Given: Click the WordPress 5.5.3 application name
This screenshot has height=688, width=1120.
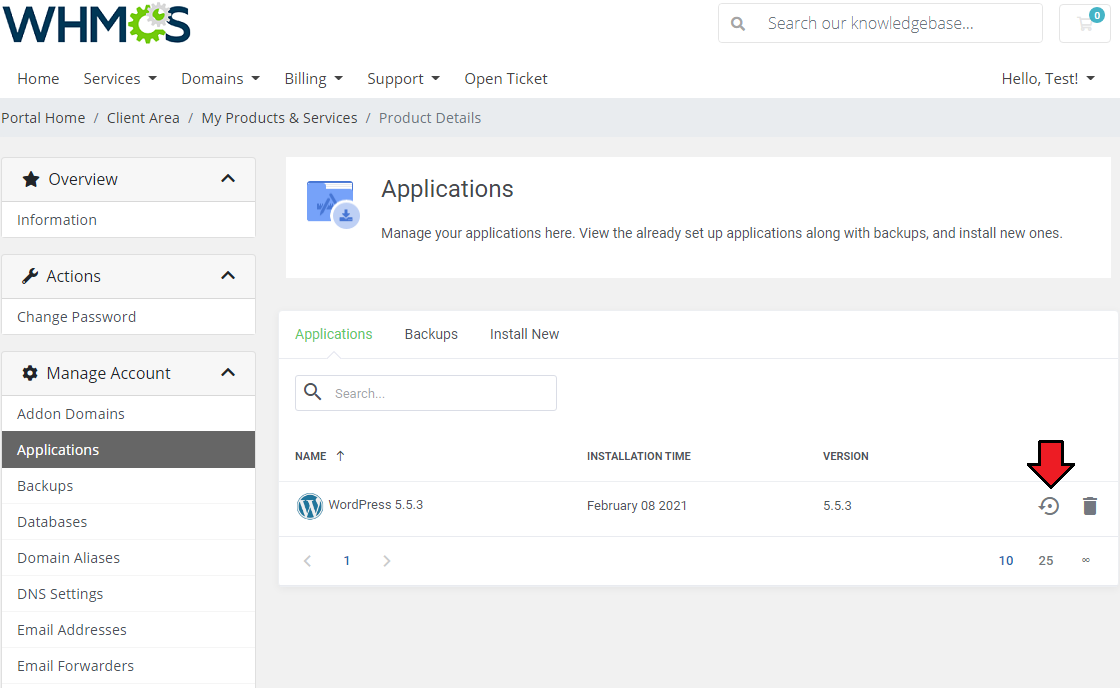Looking at the screenshot, I should click(376, 504).
